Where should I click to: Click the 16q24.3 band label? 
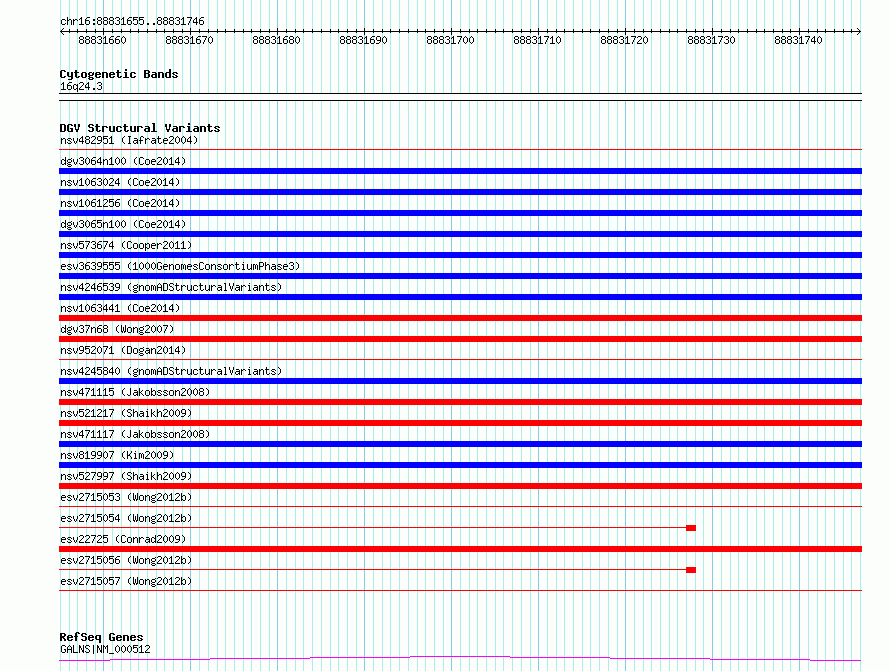pos(81,86)
